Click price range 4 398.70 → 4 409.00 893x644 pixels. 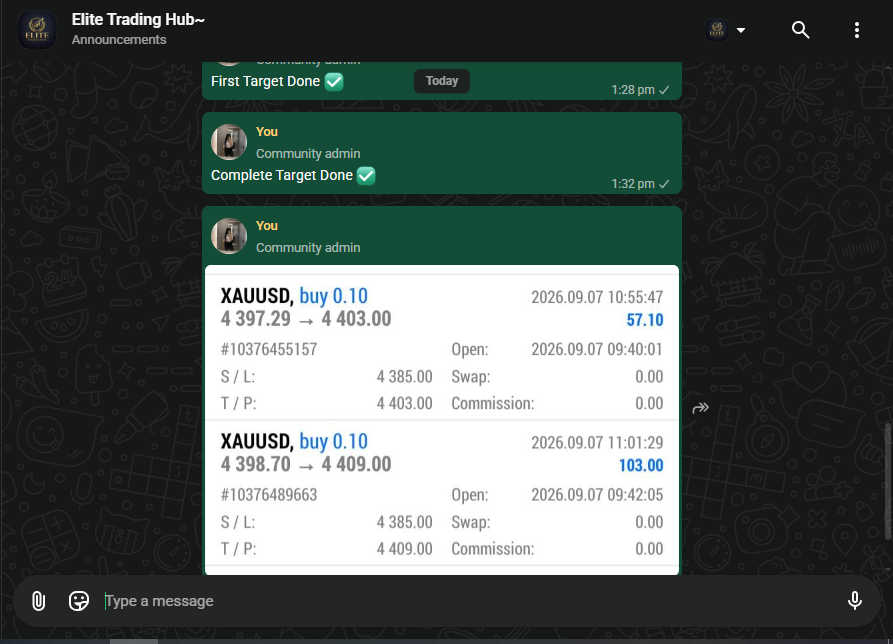(306, 465)
